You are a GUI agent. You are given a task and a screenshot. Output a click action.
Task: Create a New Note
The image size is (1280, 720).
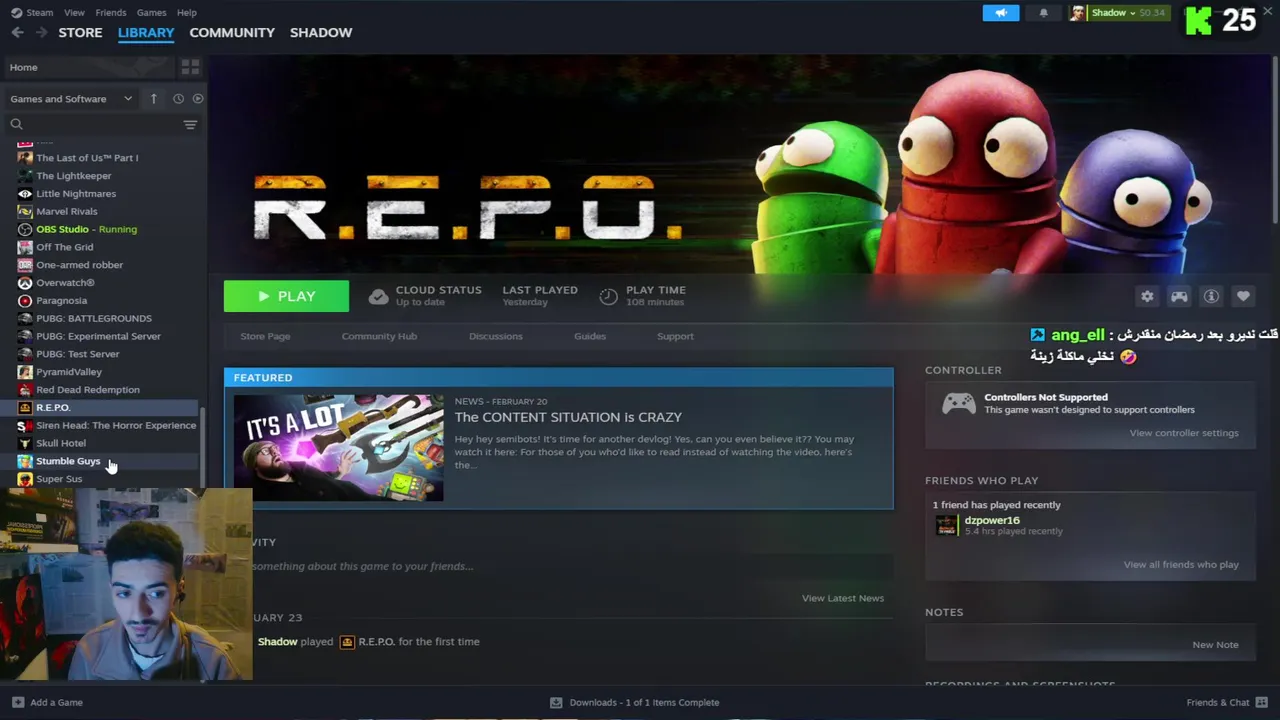pos(1215,645)
